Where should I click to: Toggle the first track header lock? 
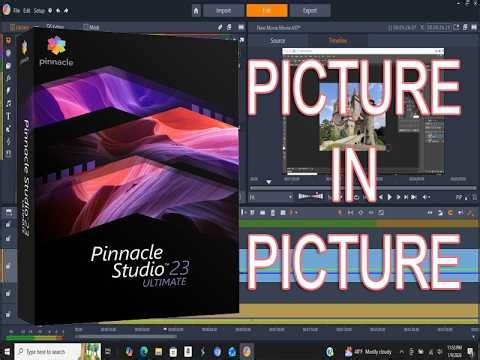(x=8, y=224)
